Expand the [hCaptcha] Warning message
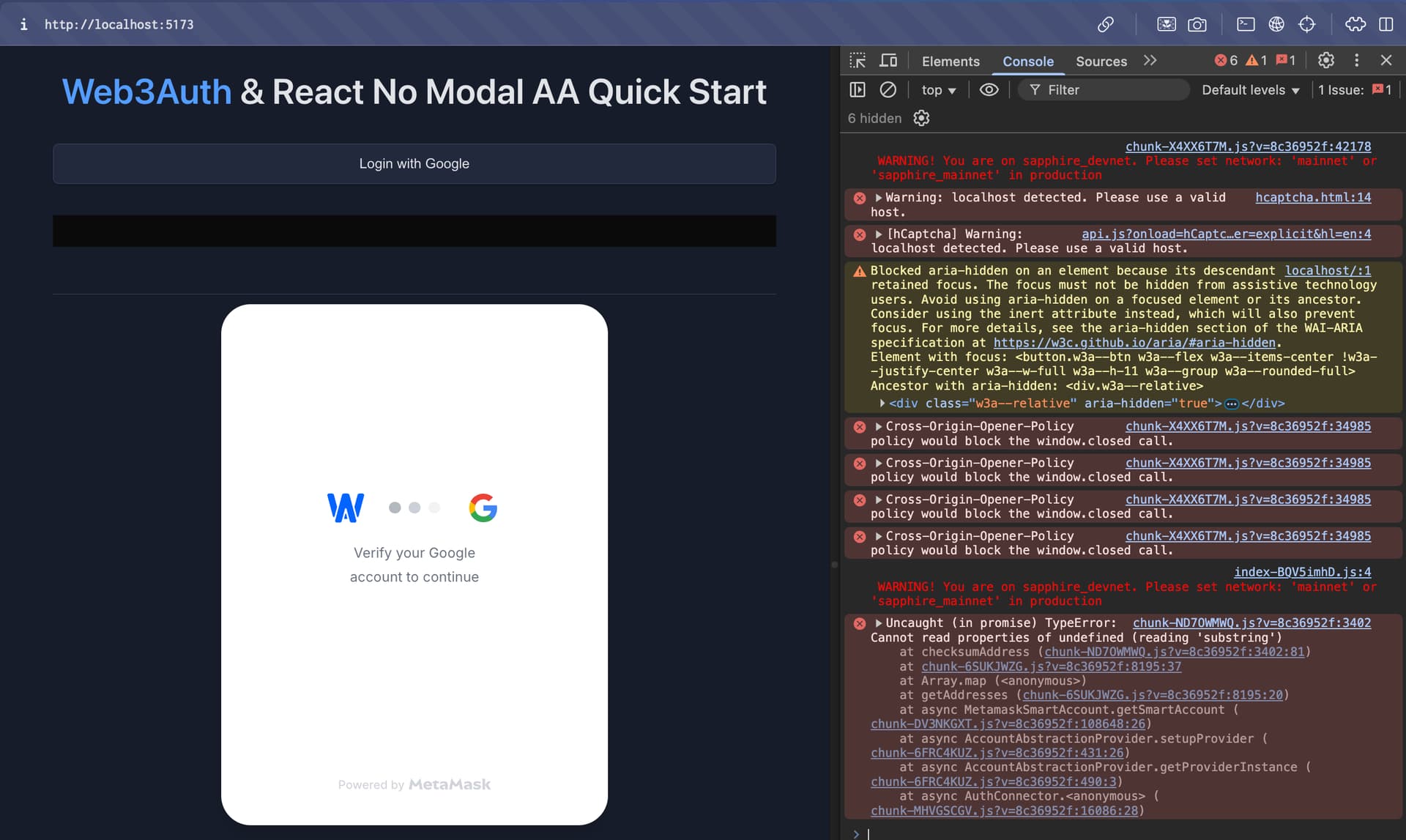This screenshot has height=840, width=1406. coord(879,234)
